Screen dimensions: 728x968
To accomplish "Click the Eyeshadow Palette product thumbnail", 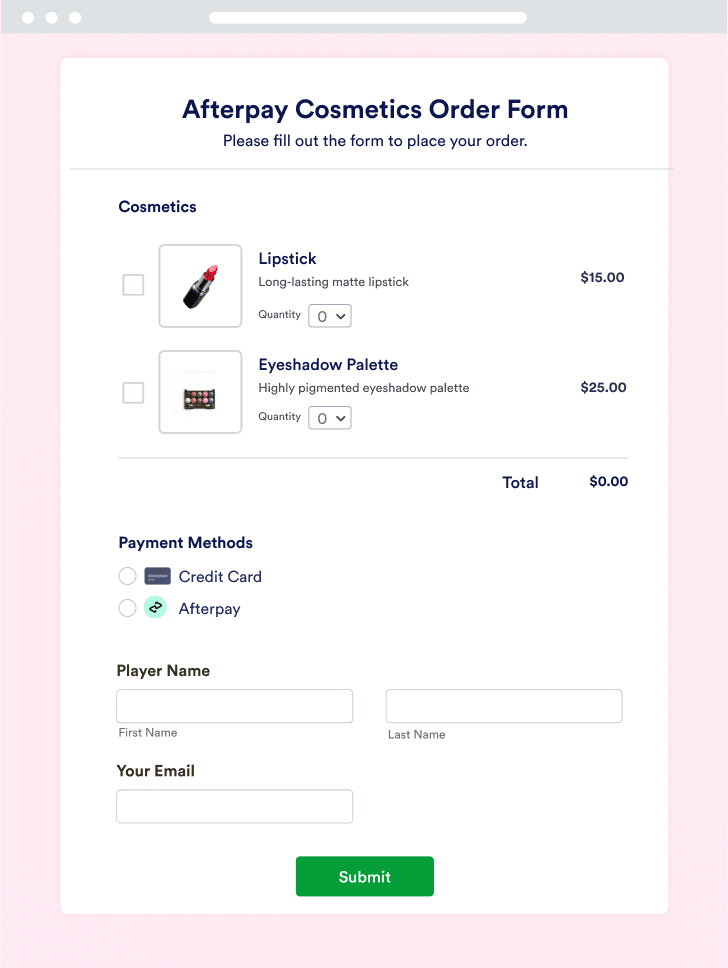I will (200, 391).
